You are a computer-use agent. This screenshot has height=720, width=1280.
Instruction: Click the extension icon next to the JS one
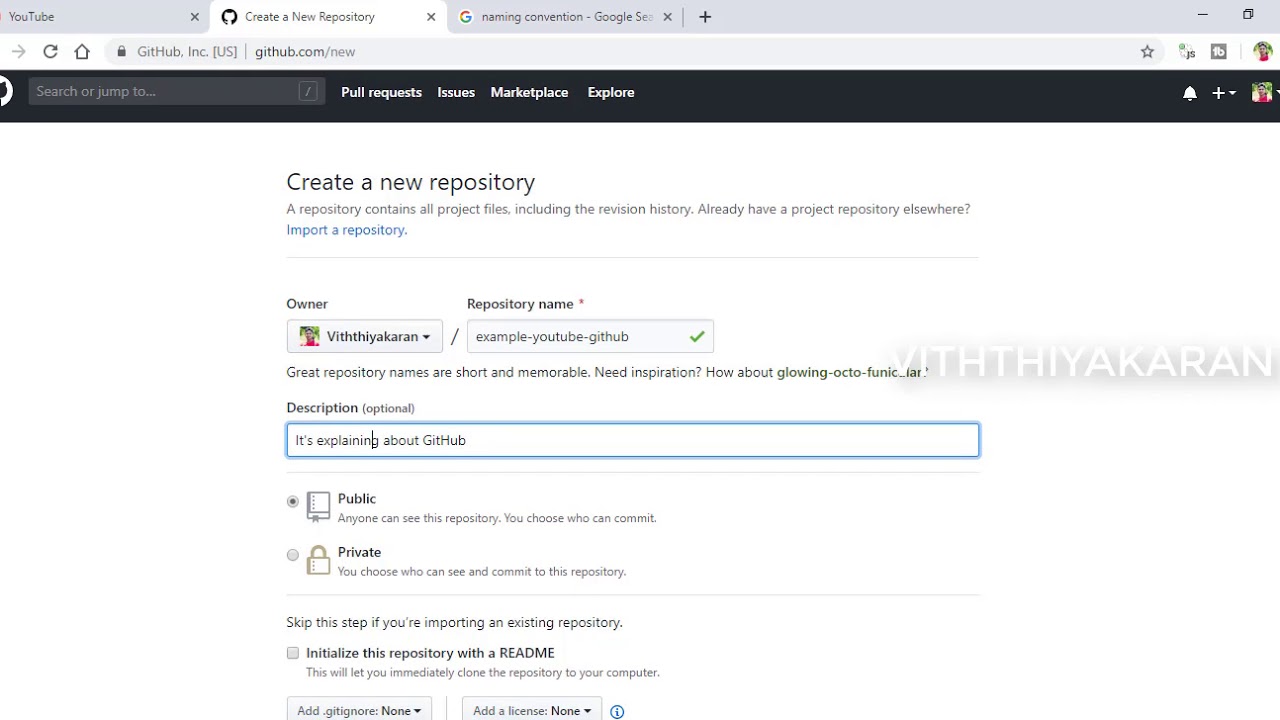1219,52
